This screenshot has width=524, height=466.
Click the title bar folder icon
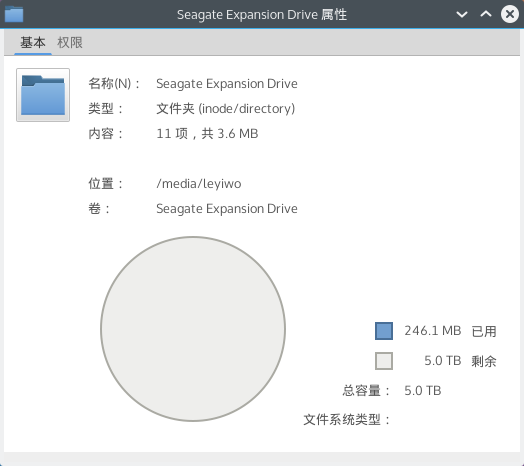pyautogui.click(x=14, y=14)
